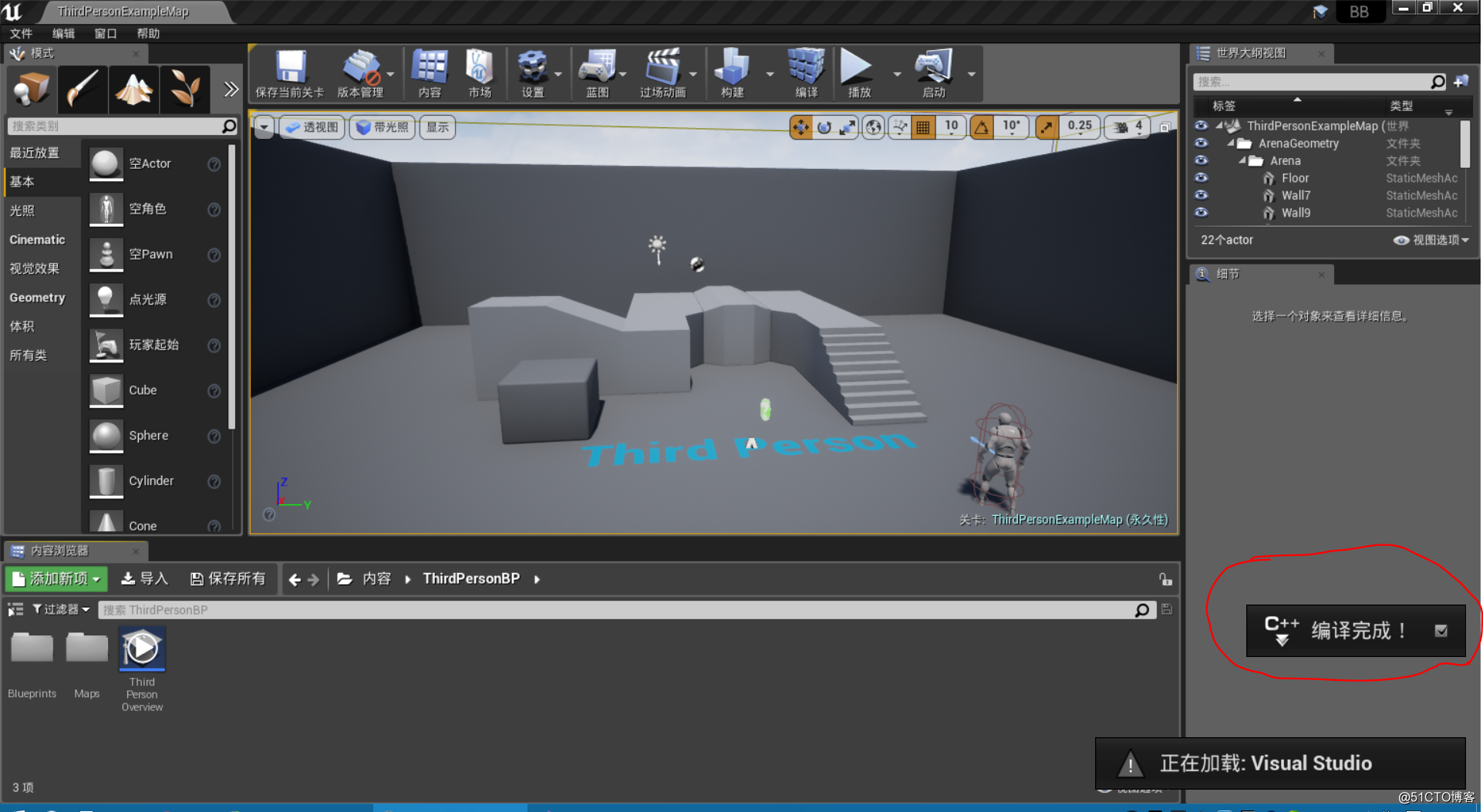Toggle visibility of ArenaGeometry folder
This screenshot has width=1483, height=812.
(1201, 143)
